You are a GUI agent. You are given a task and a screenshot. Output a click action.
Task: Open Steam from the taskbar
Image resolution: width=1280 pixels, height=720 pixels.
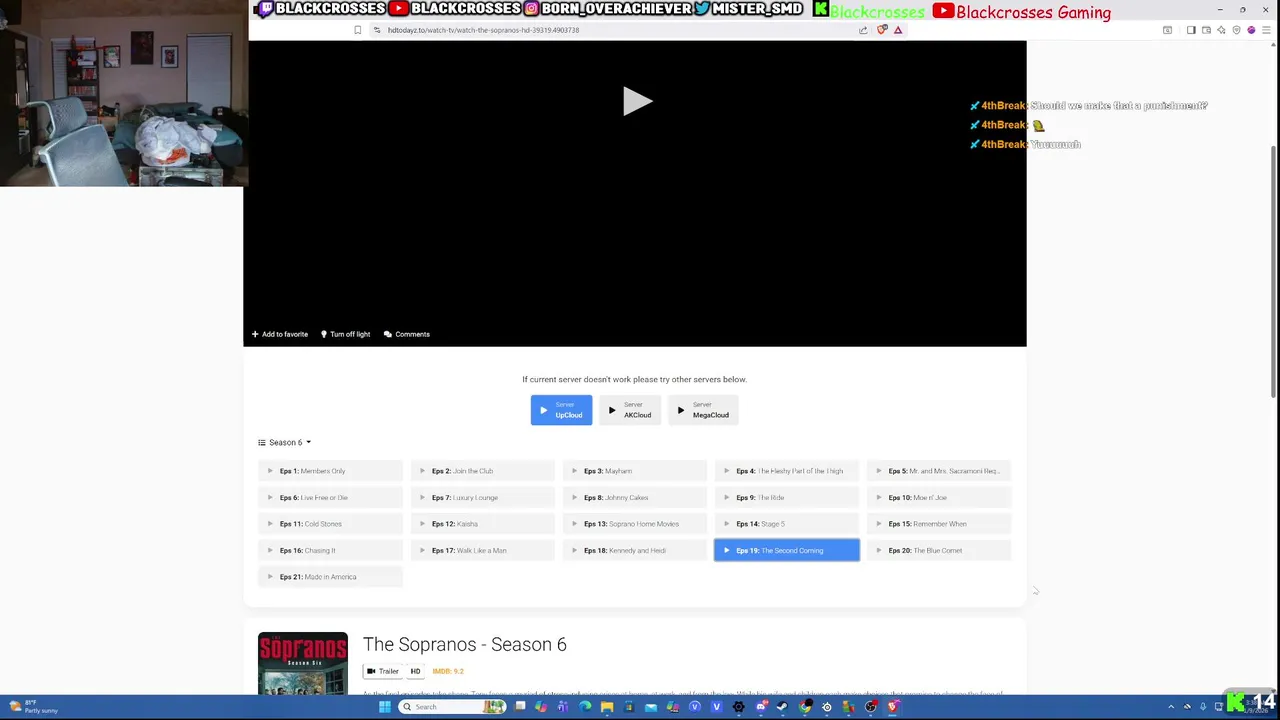tap(782, 707)
